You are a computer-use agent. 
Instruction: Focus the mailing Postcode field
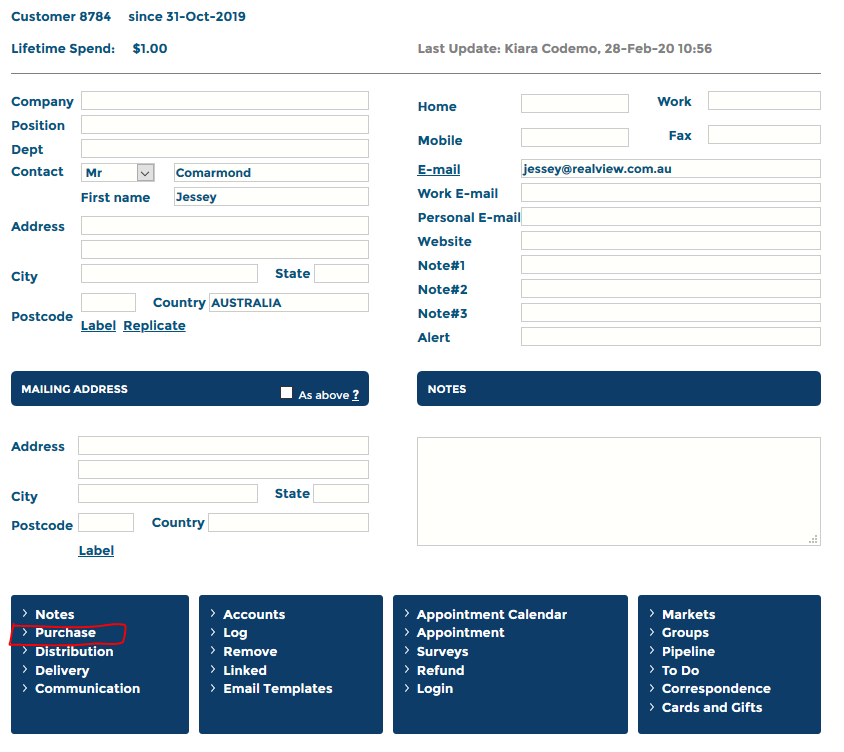click(x=106, y=523)
